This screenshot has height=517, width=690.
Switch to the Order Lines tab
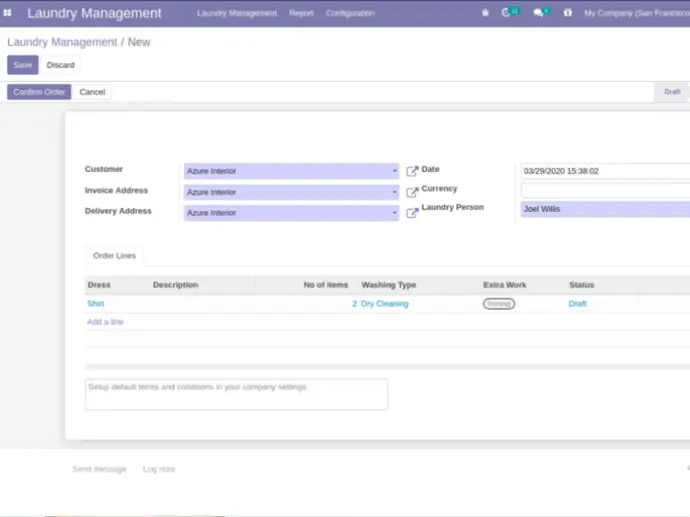coord(114,256)
